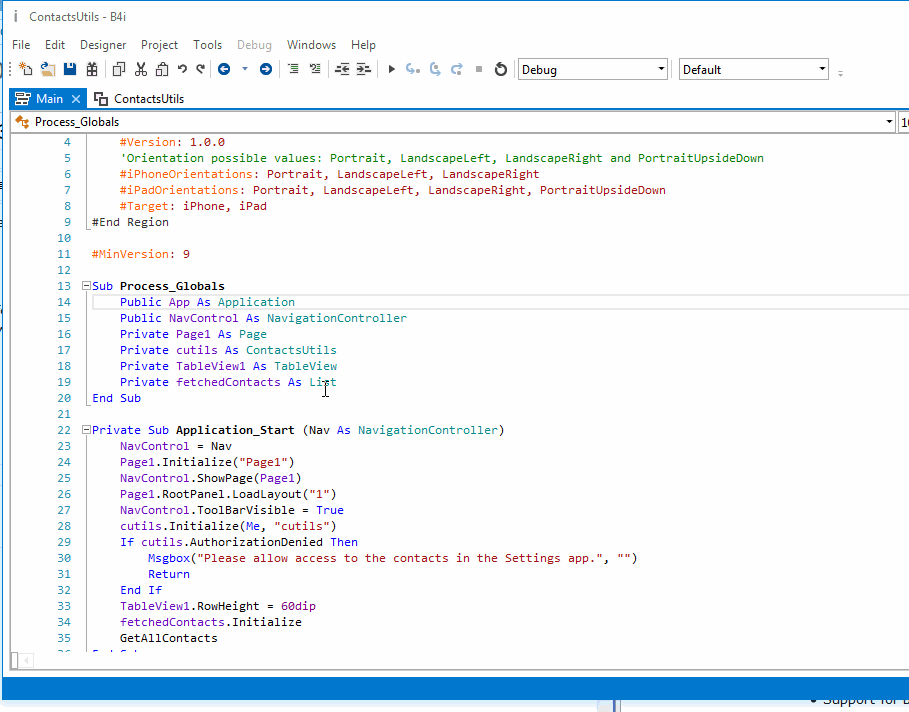Collapse the Process_Globals sub block
909x712 pixels.
tap(86, 286)
